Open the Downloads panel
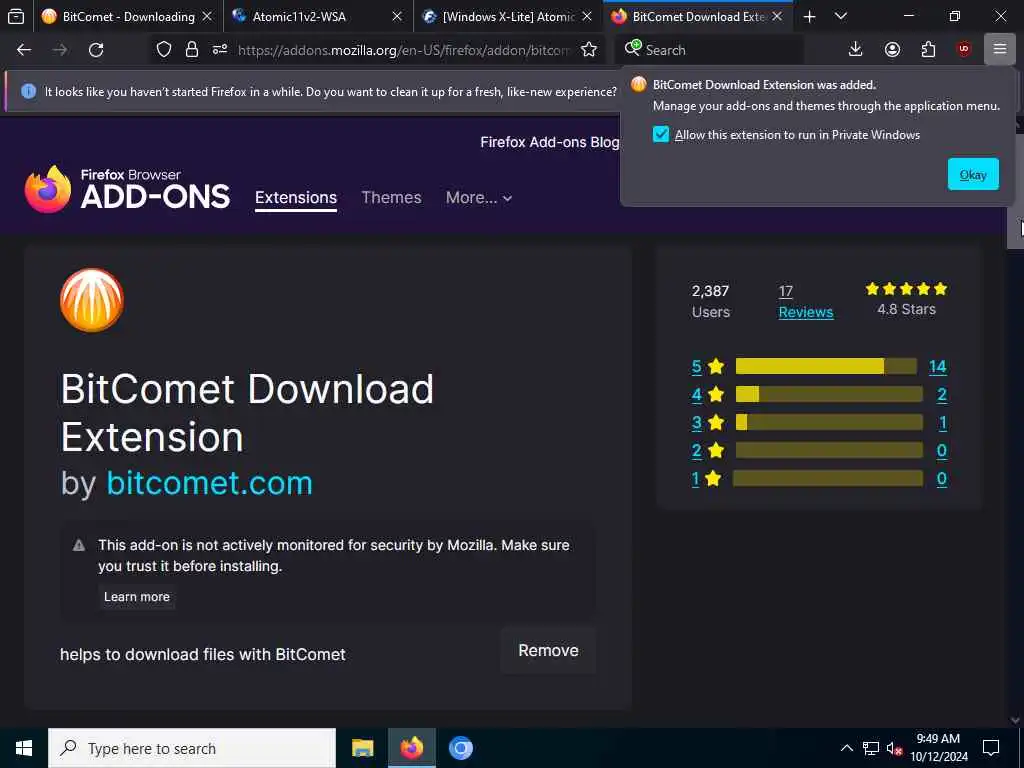Image resolution: width=1024 pixels, height=768 pixels. coord(856,50)
